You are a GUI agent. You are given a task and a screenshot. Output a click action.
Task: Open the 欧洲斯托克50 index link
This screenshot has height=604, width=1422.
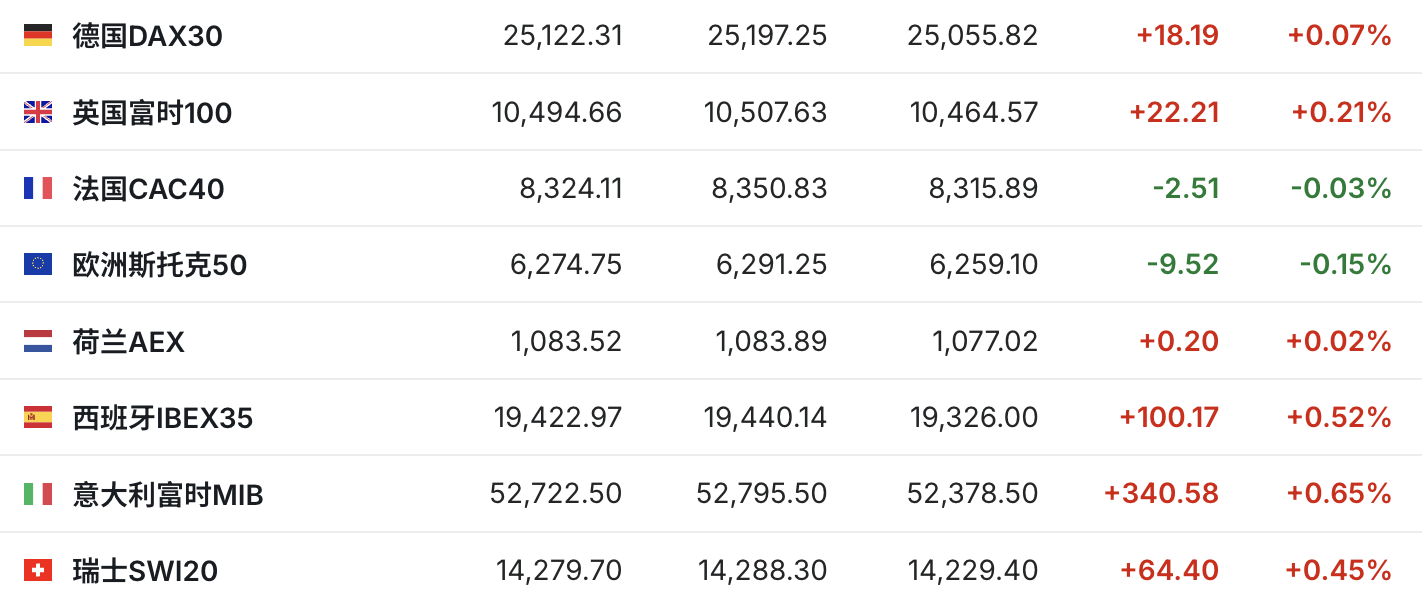point(159,265)
